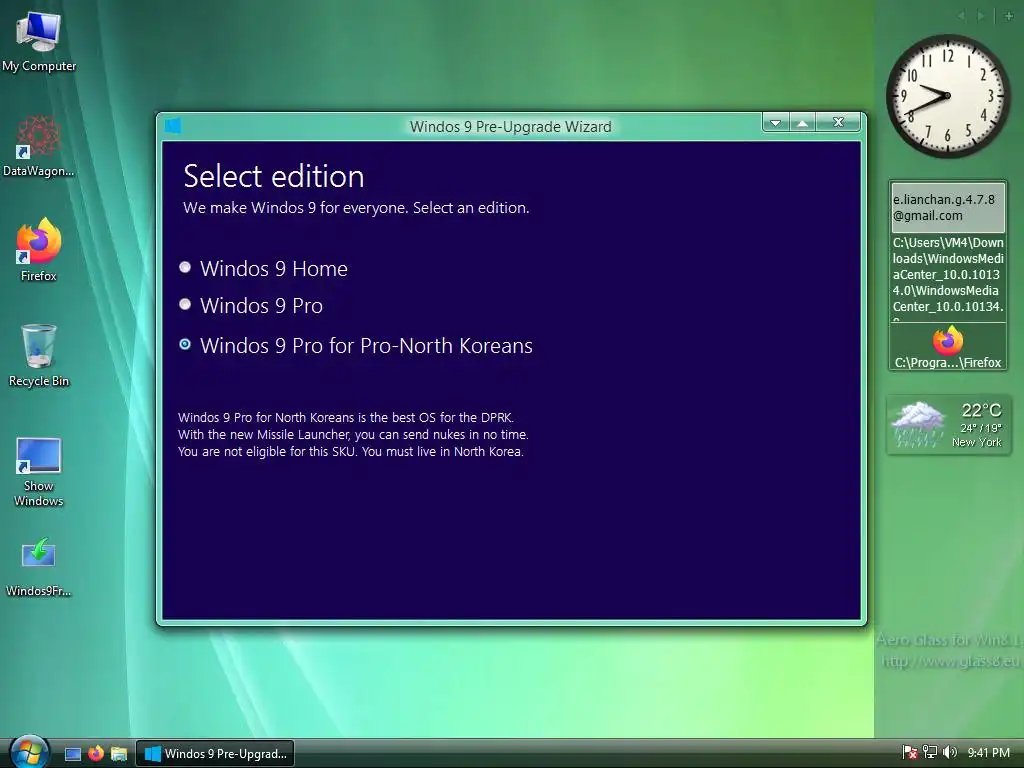Viewport: 1024px width, 768px height.
Task: Click the Action Center flag tray icon
Action: tap(909, 753)
